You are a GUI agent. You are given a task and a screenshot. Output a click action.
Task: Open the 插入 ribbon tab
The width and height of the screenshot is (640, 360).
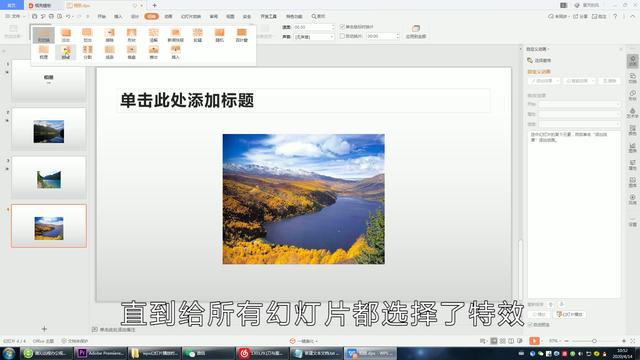[118, 16]
